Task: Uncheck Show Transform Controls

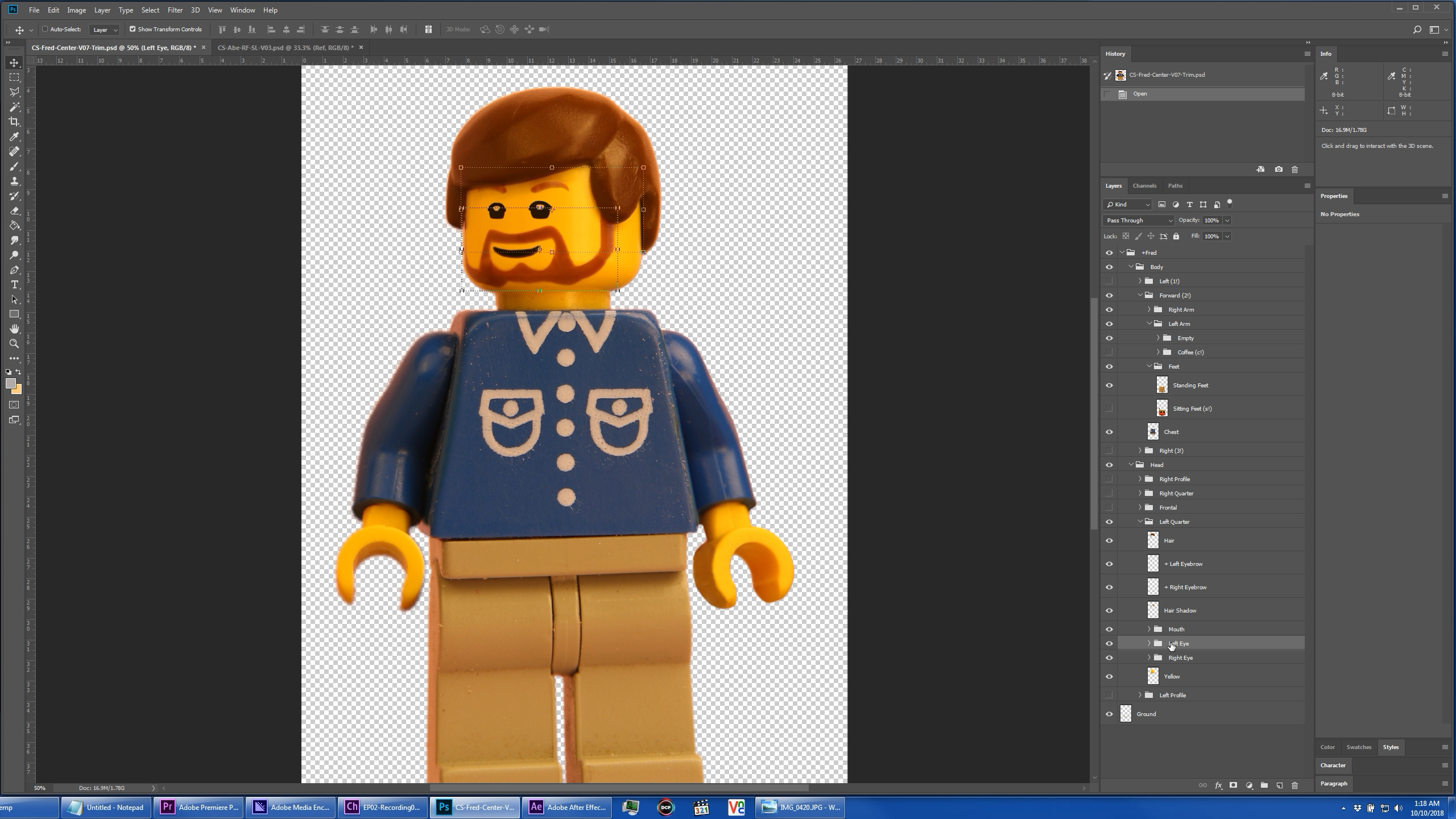Action: (133, 29)
